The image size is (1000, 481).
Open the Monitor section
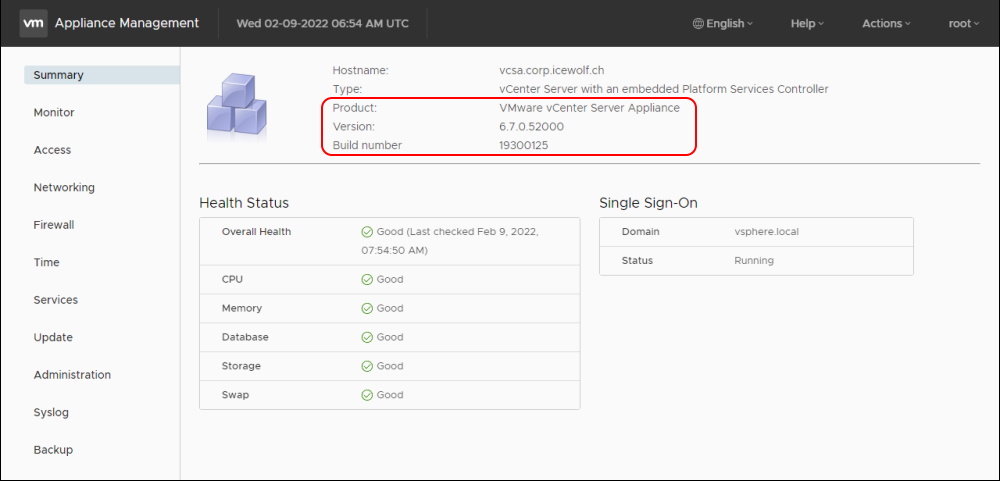[x=54, y=112]
